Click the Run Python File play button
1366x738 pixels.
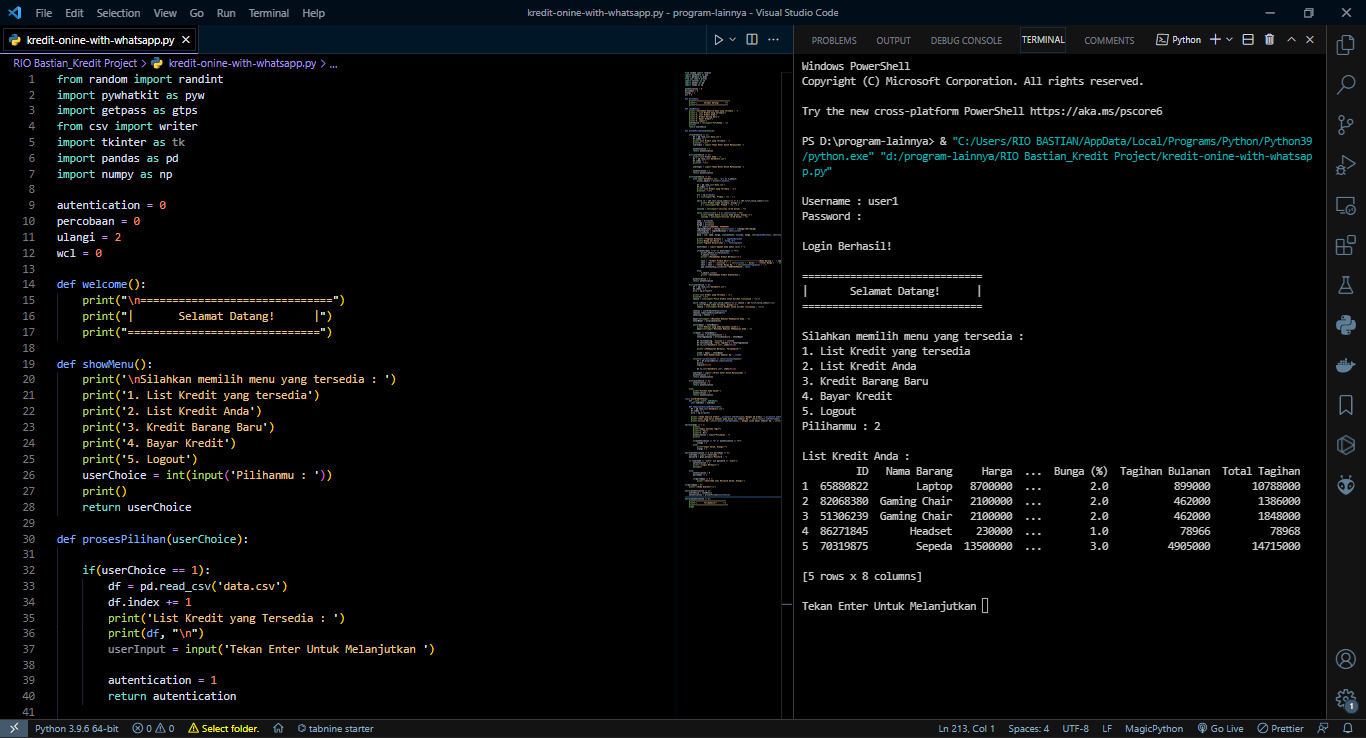pyautogui.click(x=717, y=40)
